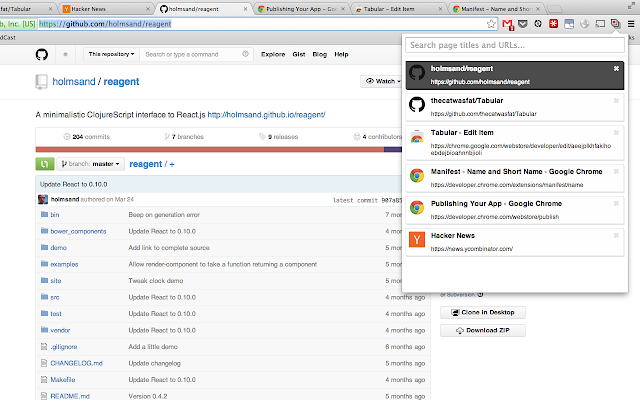
Task: Click the plus to create new file
Action: click(x=172, y=164)
